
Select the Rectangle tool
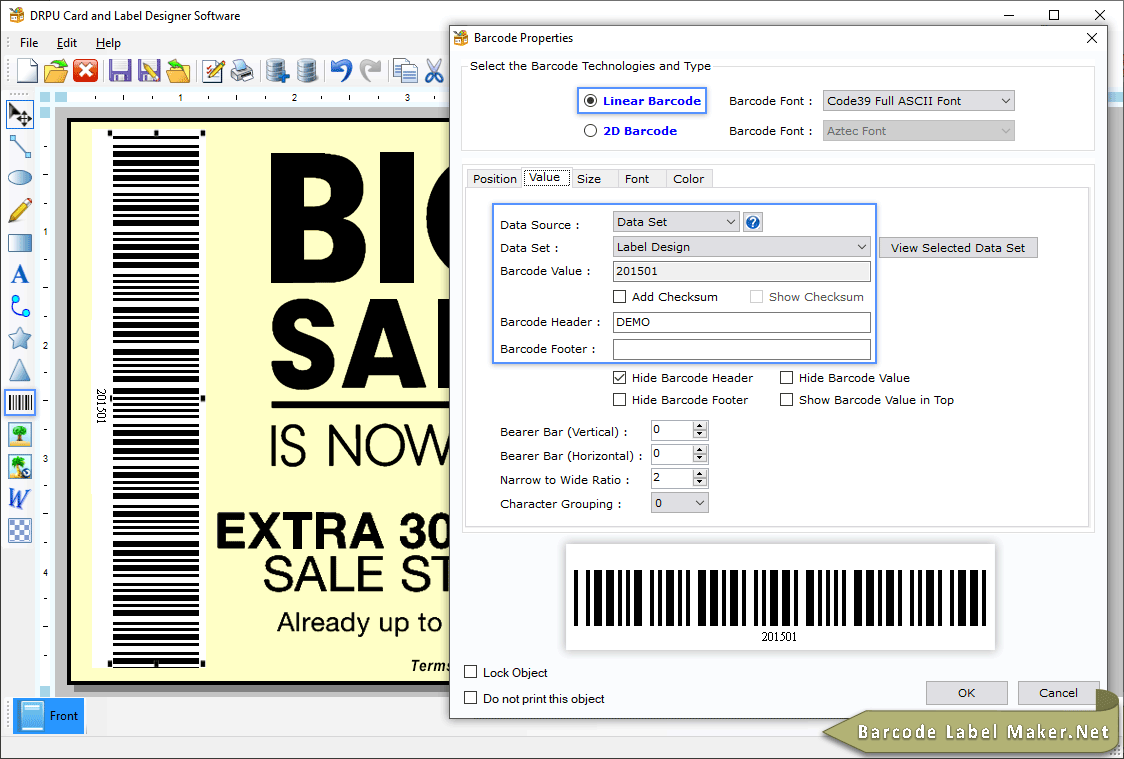click(20, 243)
